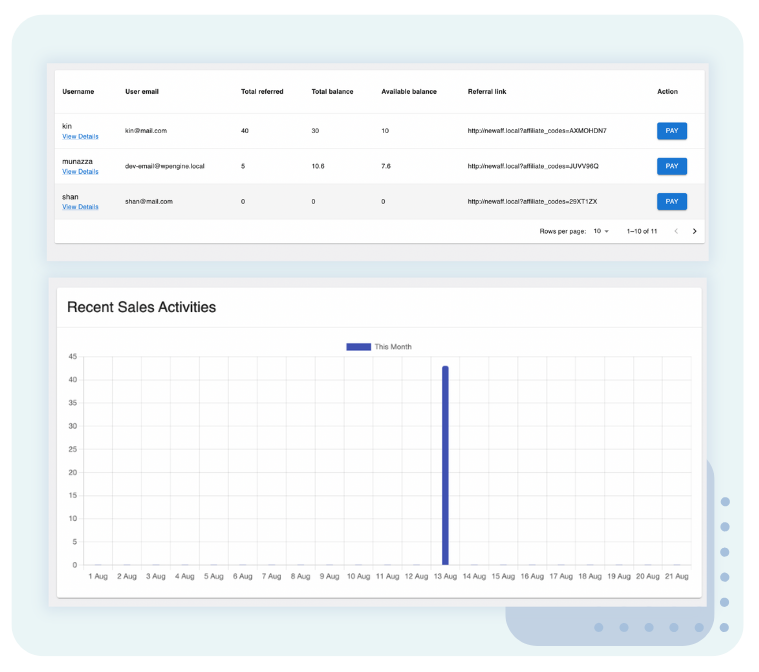Click the 13 Aug bar in chart

click(x=445, y=465)
